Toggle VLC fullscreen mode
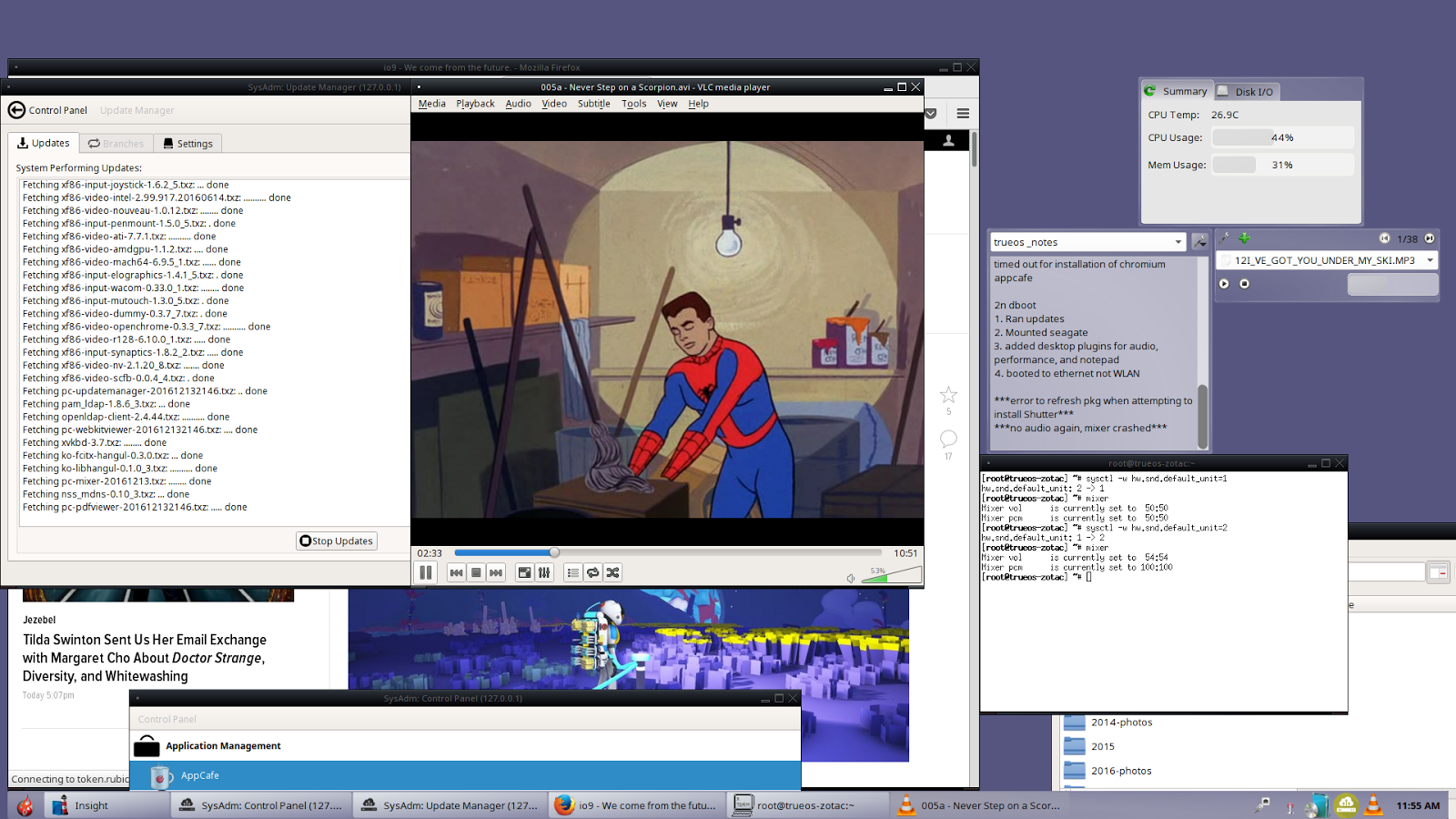Image resolution: width=1456 pixels, height=819 pixels. tap(524, 572)
